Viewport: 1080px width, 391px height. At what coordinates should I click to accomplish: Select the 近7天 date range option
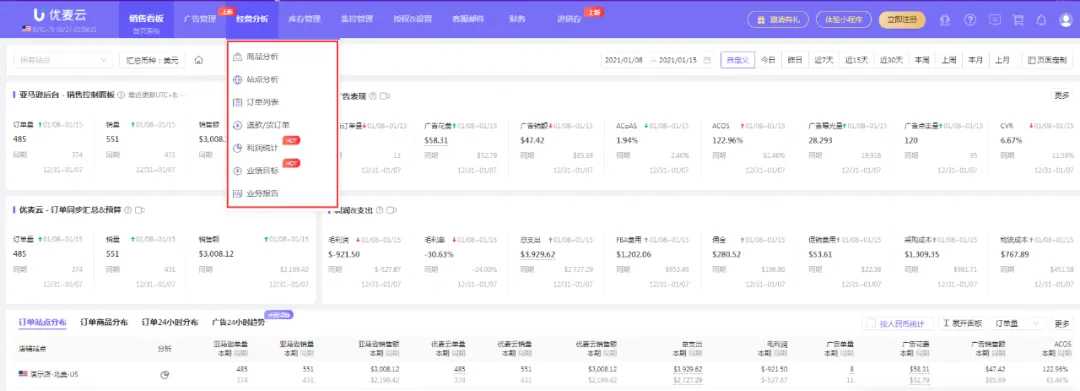pos(824,60)
